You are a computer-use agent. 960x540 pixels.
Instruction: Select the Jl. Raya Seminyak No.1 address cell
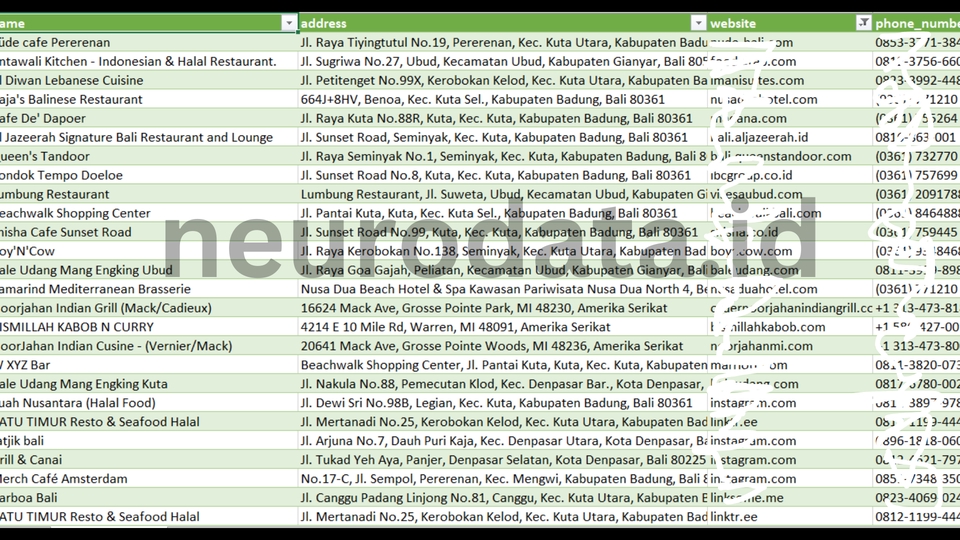pyautogui.click(x=500, y=156)
